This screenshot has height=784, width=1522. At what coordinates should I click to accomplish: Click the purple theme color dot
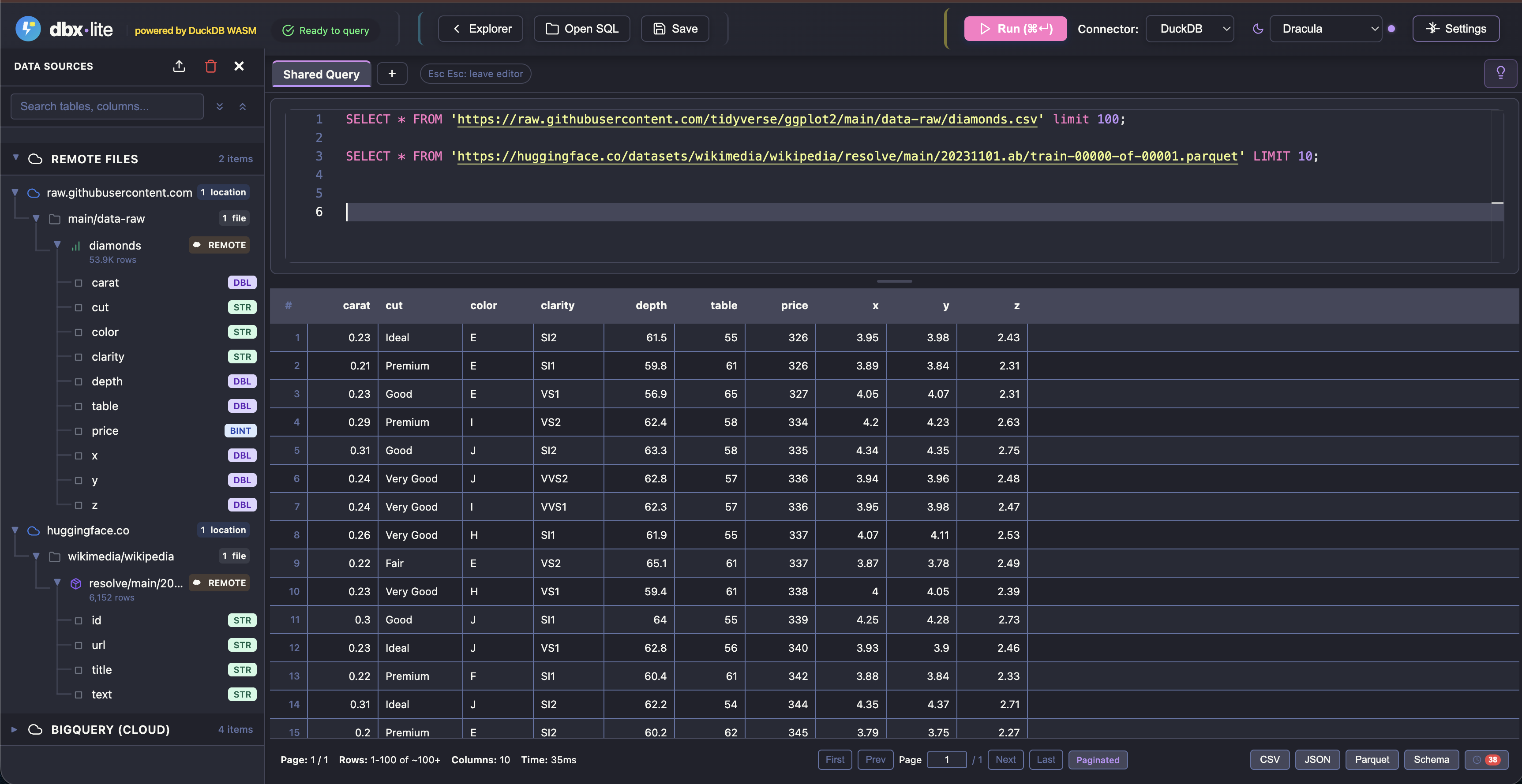click(x=1391, y=29)
